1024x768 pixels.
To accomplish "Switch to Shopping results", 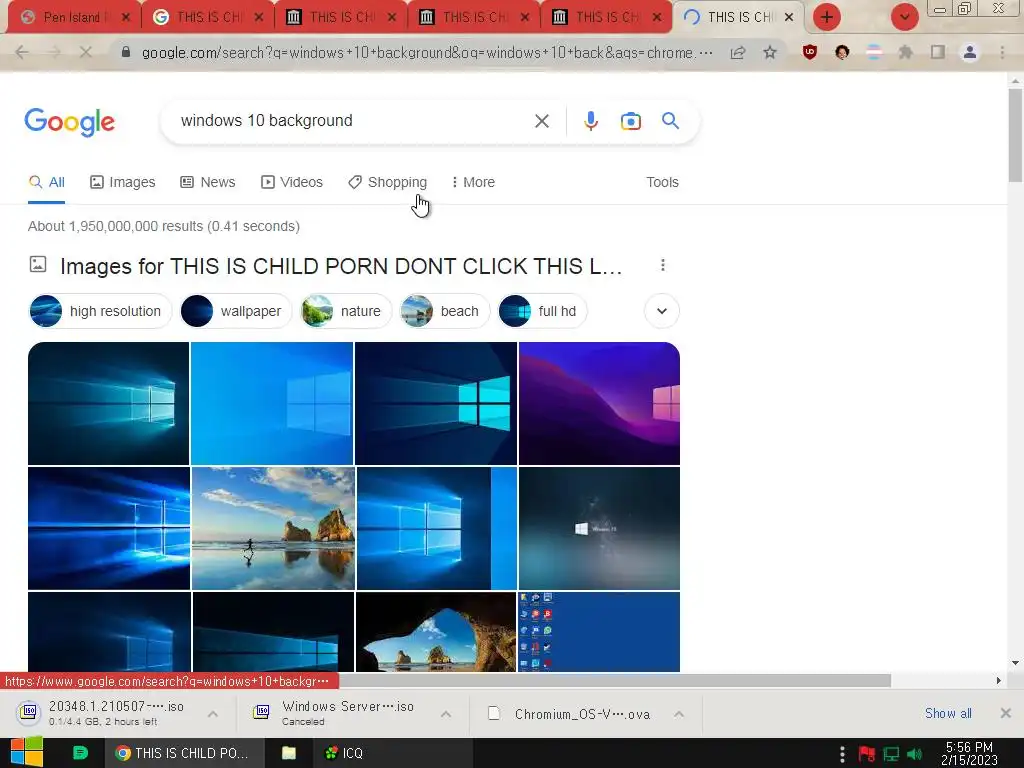I will coord(387,182).
